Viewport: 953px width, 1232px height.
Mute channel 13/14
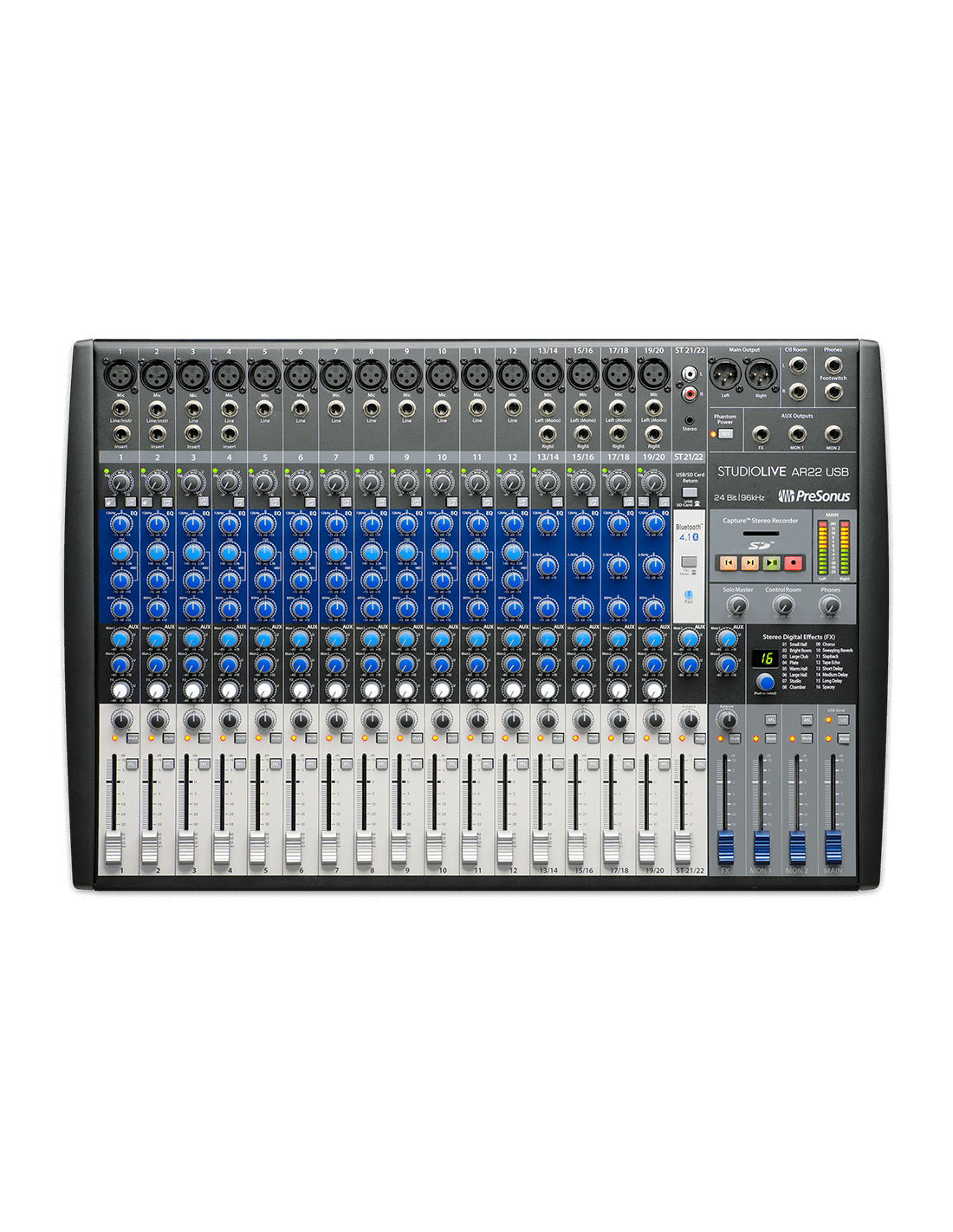coord(558,738)
